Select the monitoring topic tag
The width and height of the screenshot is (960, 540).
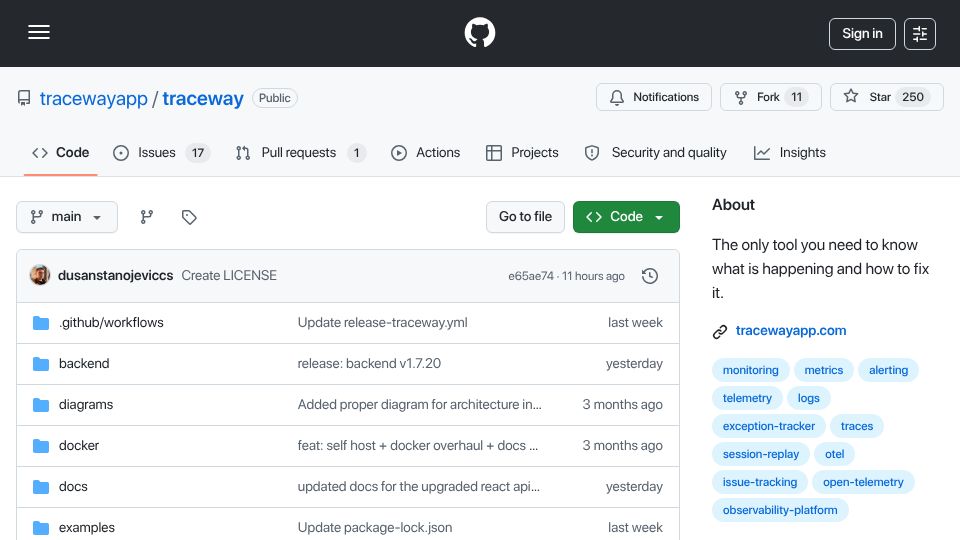tap(751, 370)
